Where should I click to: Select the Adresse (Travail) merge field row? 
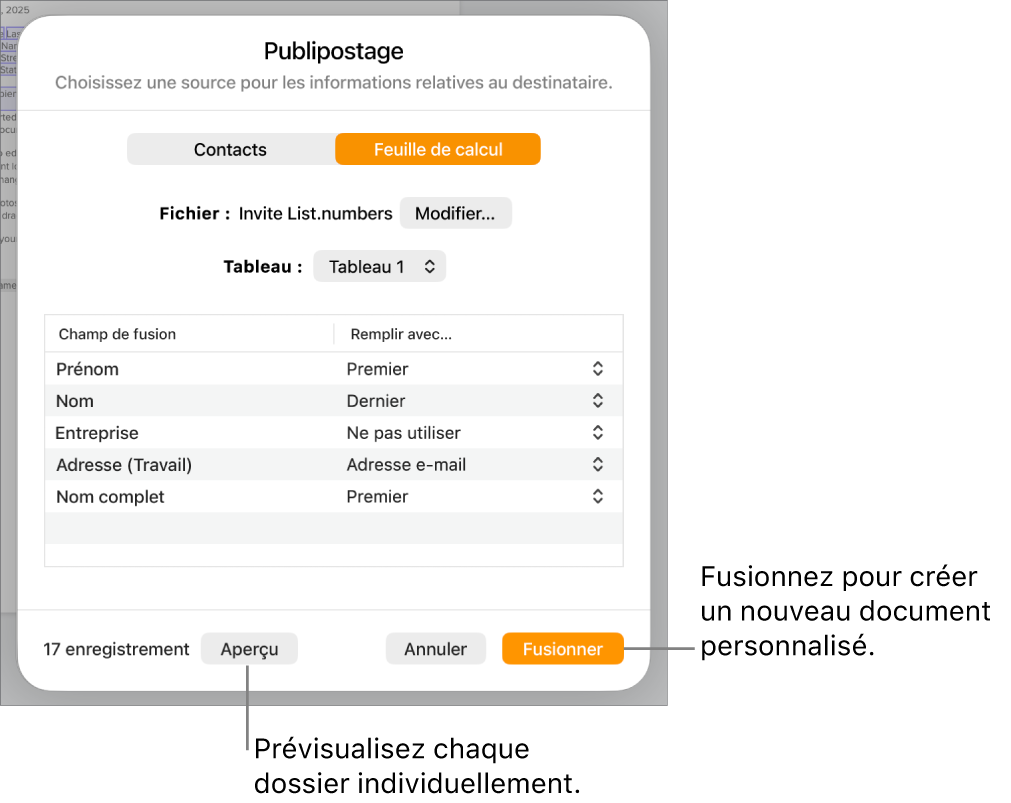coord(180,465)
